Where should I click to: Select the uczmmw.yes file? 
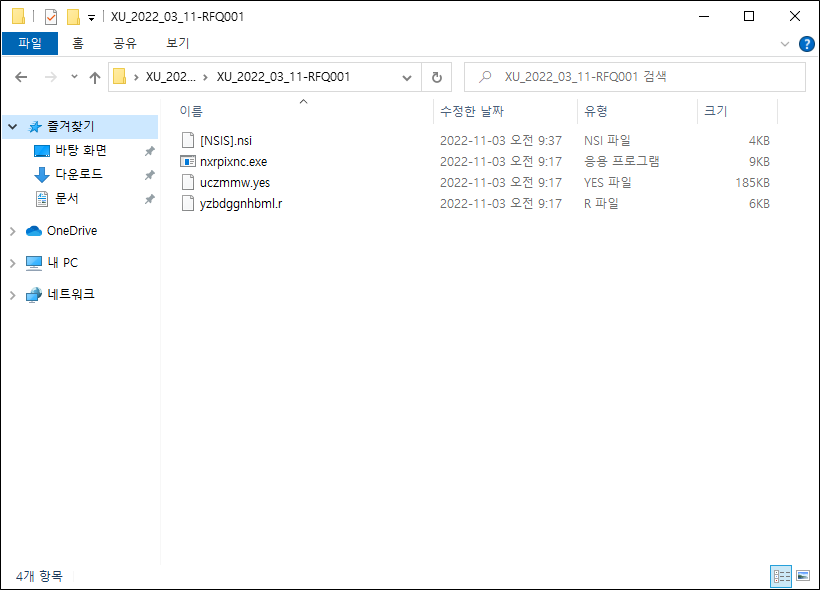coord(235,183)
